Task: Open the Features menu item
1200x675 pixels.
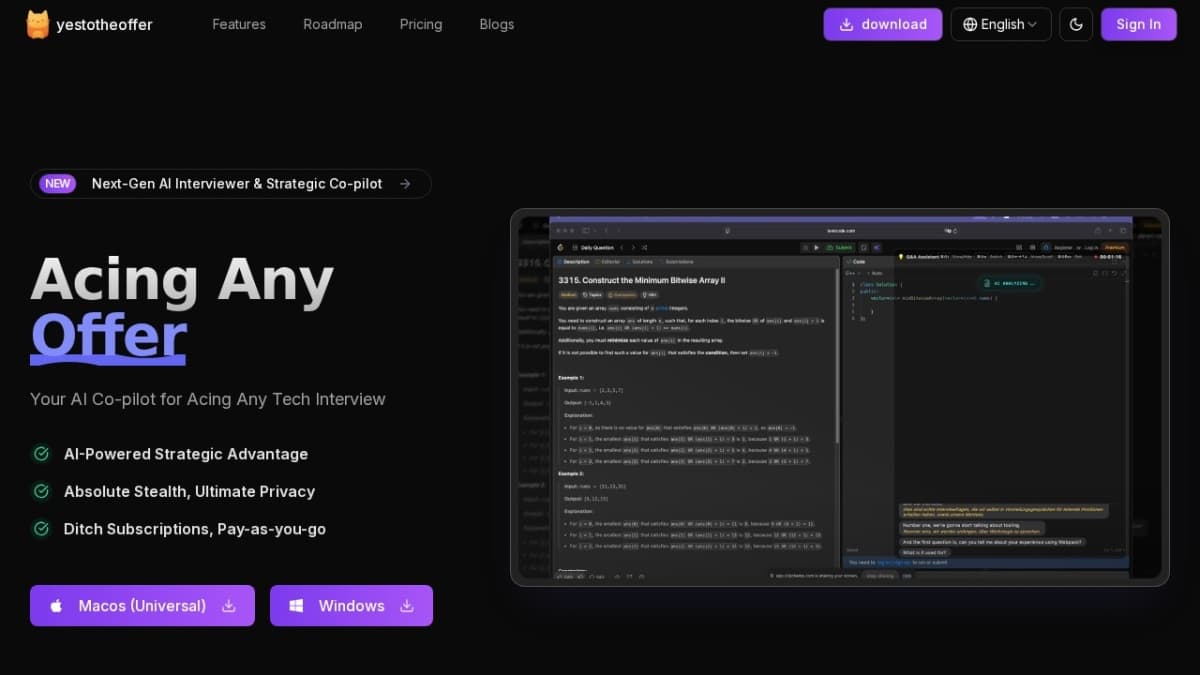Action: (x=239, y=24)
